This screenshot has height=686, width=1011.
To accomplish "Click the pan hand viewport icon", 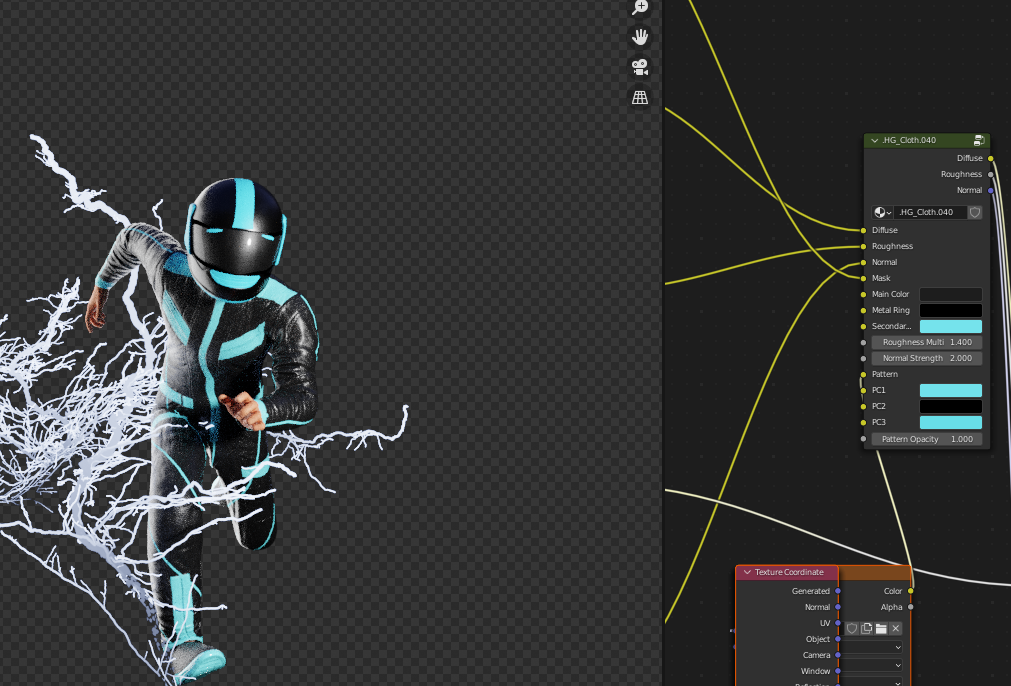I will [x=640, y=38].
